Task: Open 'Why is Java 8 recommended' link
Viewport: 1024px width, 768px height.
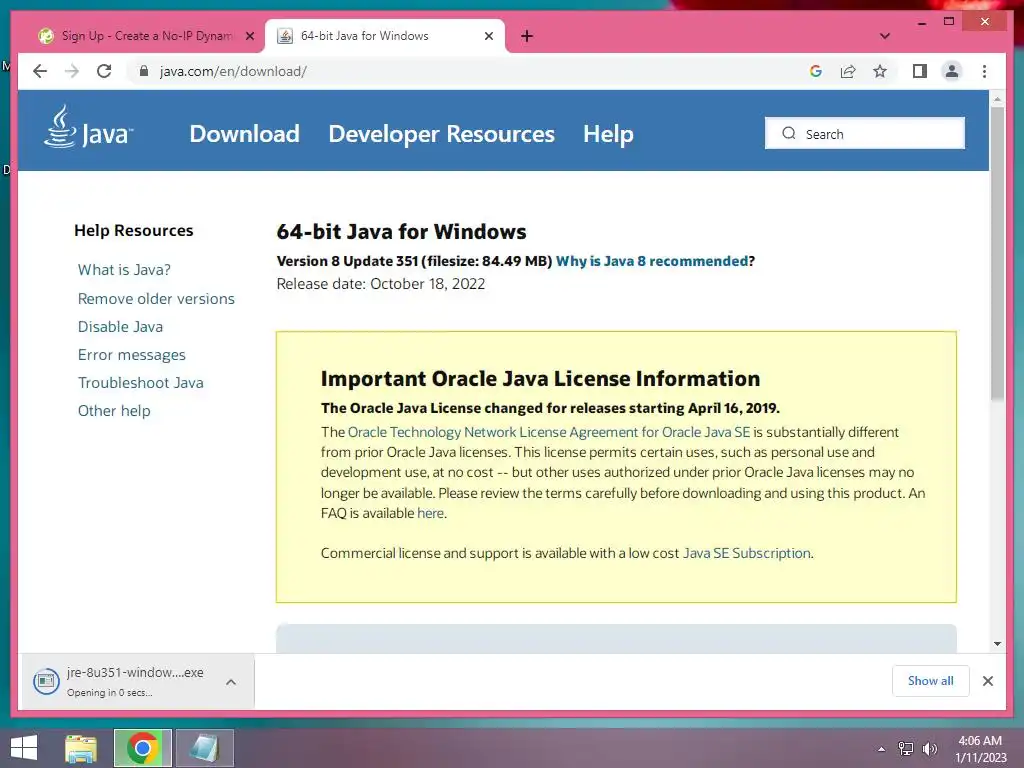Action: point(652,261)
